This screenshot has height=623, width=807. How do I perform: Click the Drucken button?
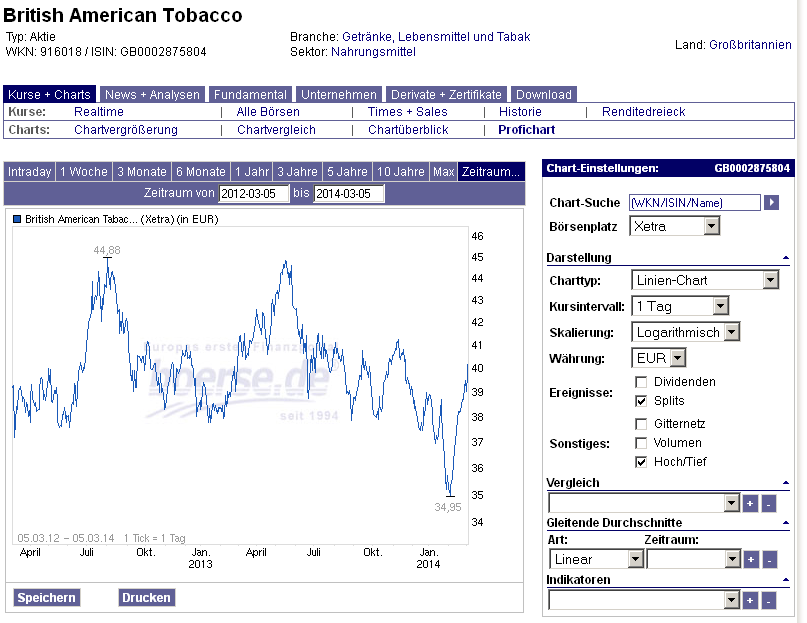pyautogui.click(x=146, y=598)
